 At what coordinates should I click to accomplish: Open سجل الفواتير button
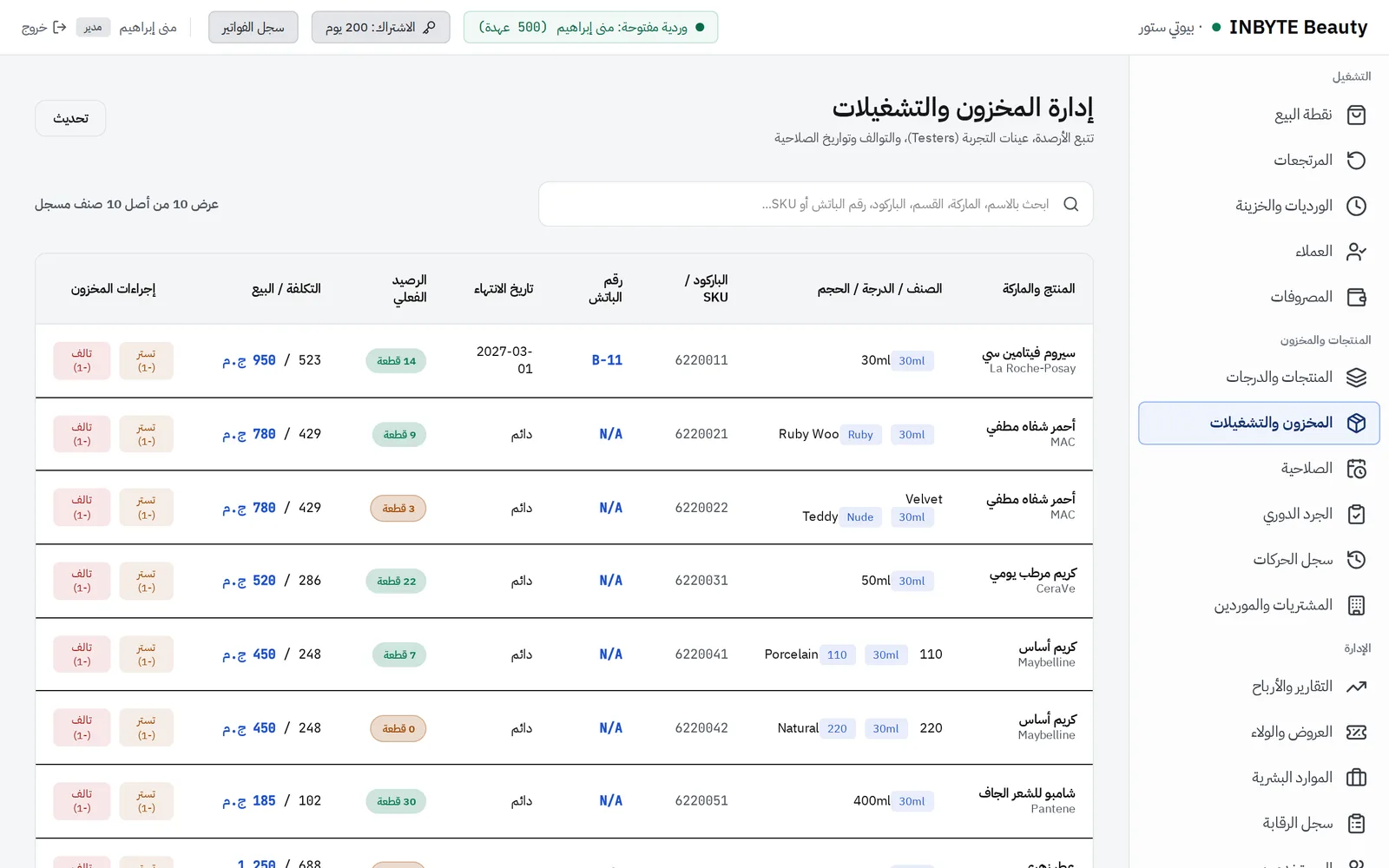(x=253, y=27)
